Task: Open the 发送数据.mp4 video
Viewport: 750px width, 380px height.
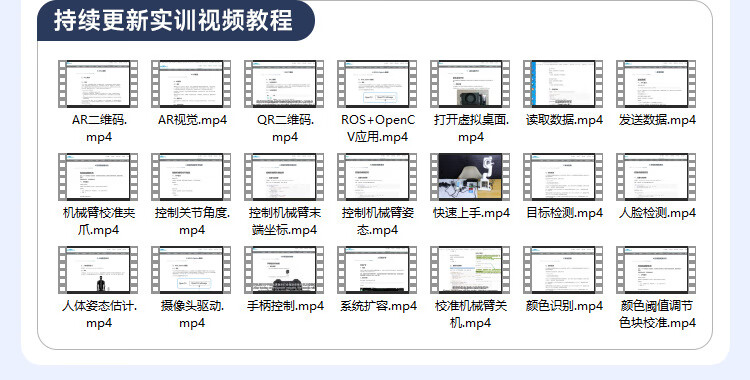Action: [x=656, y=84]
